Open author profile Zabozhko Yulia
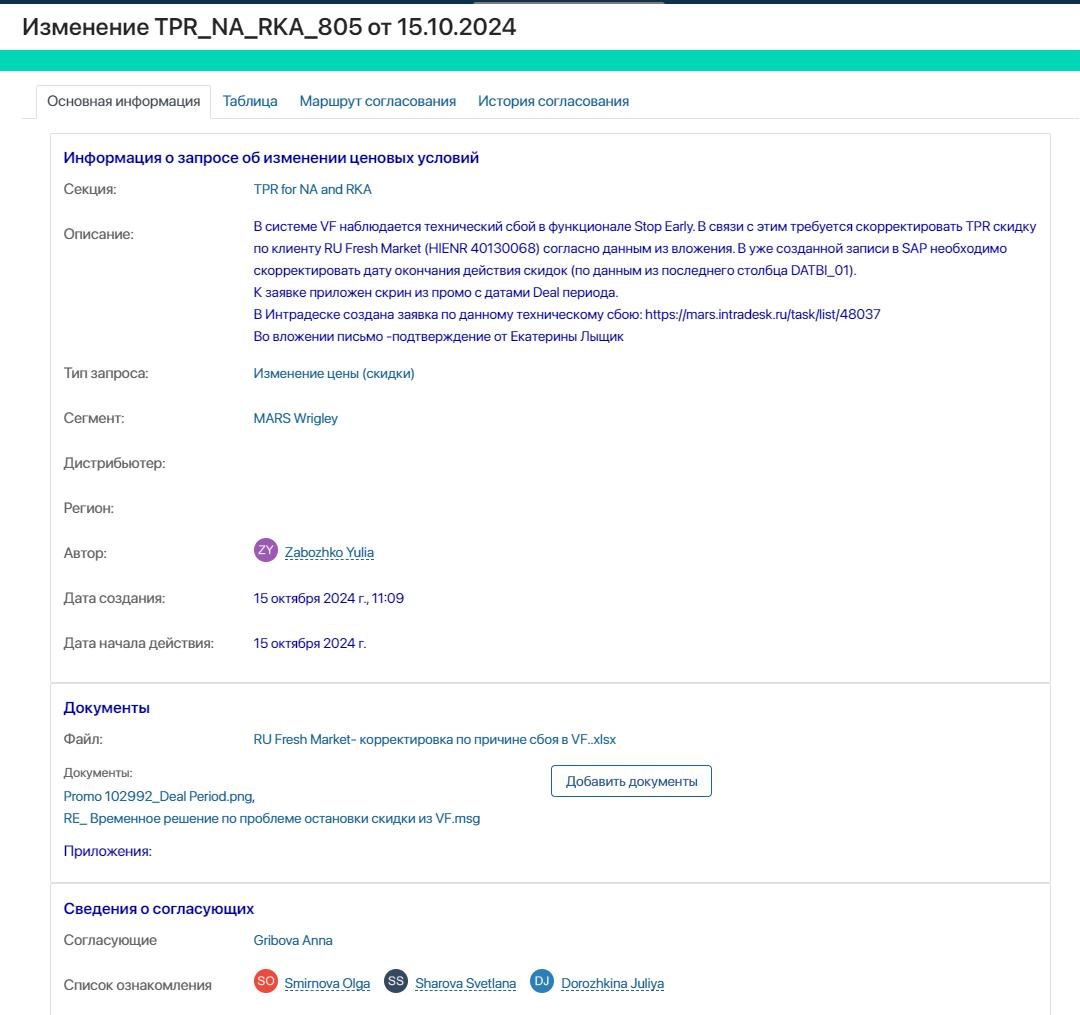1080x1015 pixels. 329,552
